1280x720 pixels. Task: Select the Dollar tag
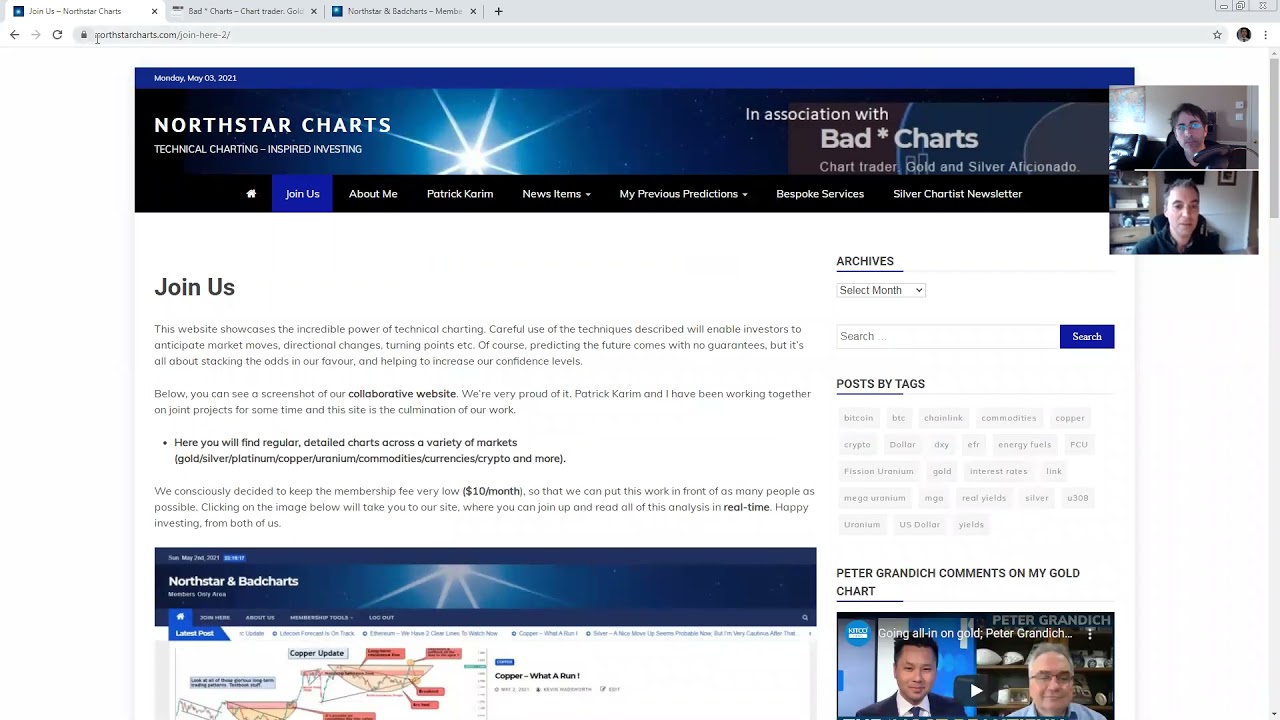(x=902, y=444)
